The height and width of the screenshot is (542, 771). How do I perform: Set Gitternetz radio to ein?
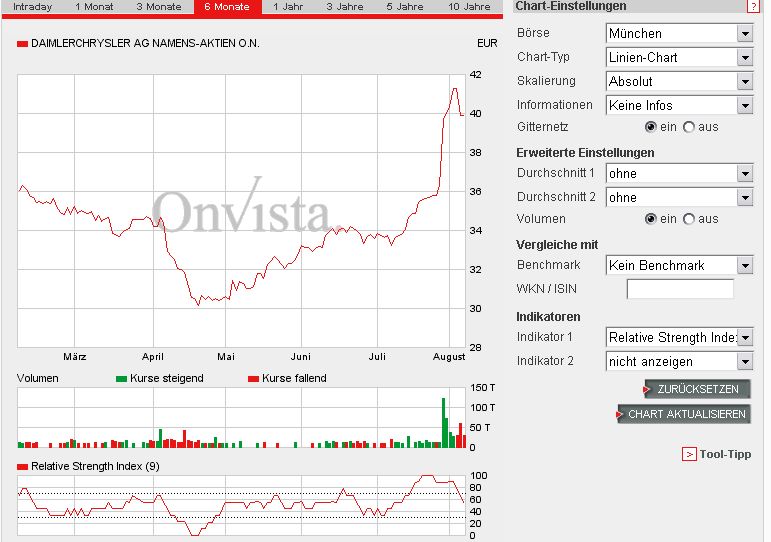[651, 127]
